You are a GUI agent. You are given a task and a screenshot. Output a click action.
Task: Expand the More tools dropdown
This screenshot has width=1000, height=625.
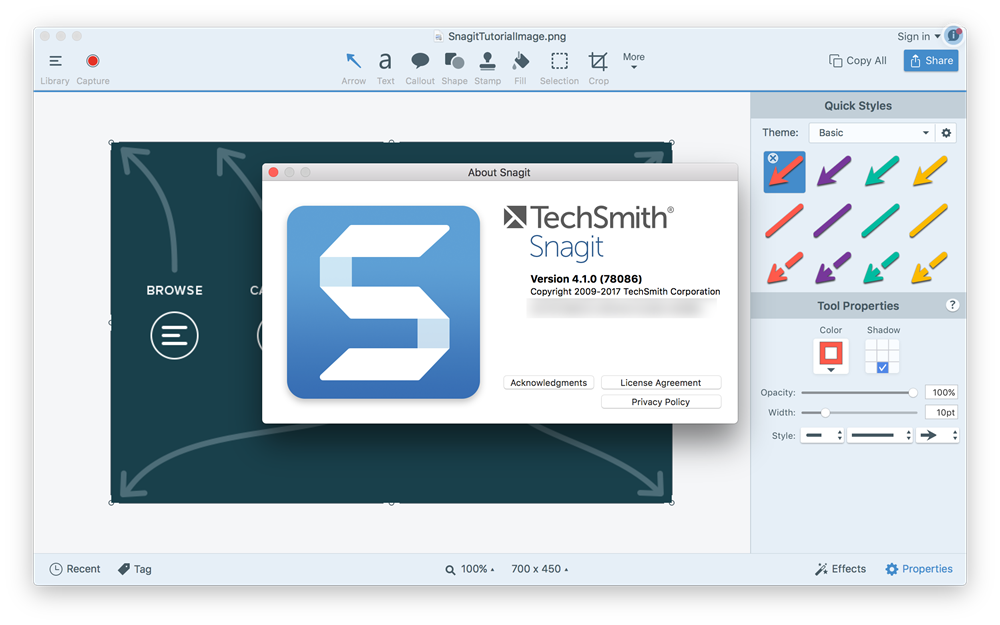coord(634,61)
